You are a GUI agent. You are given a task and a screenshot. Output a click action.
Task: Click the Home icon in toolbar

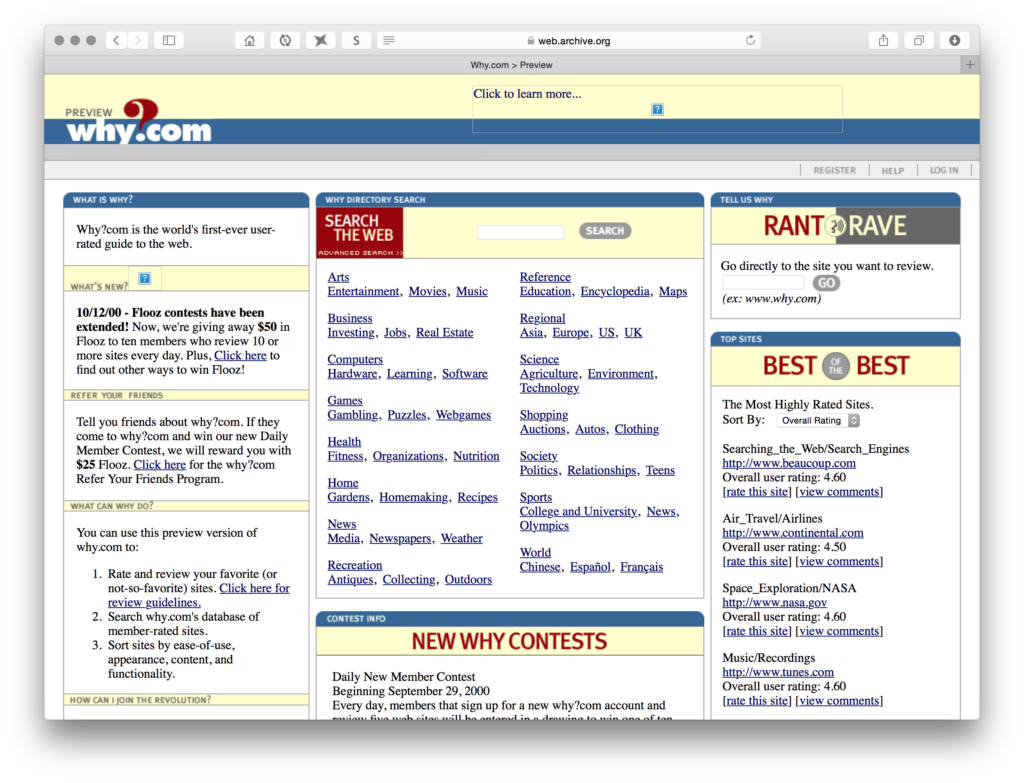(249, 40)
